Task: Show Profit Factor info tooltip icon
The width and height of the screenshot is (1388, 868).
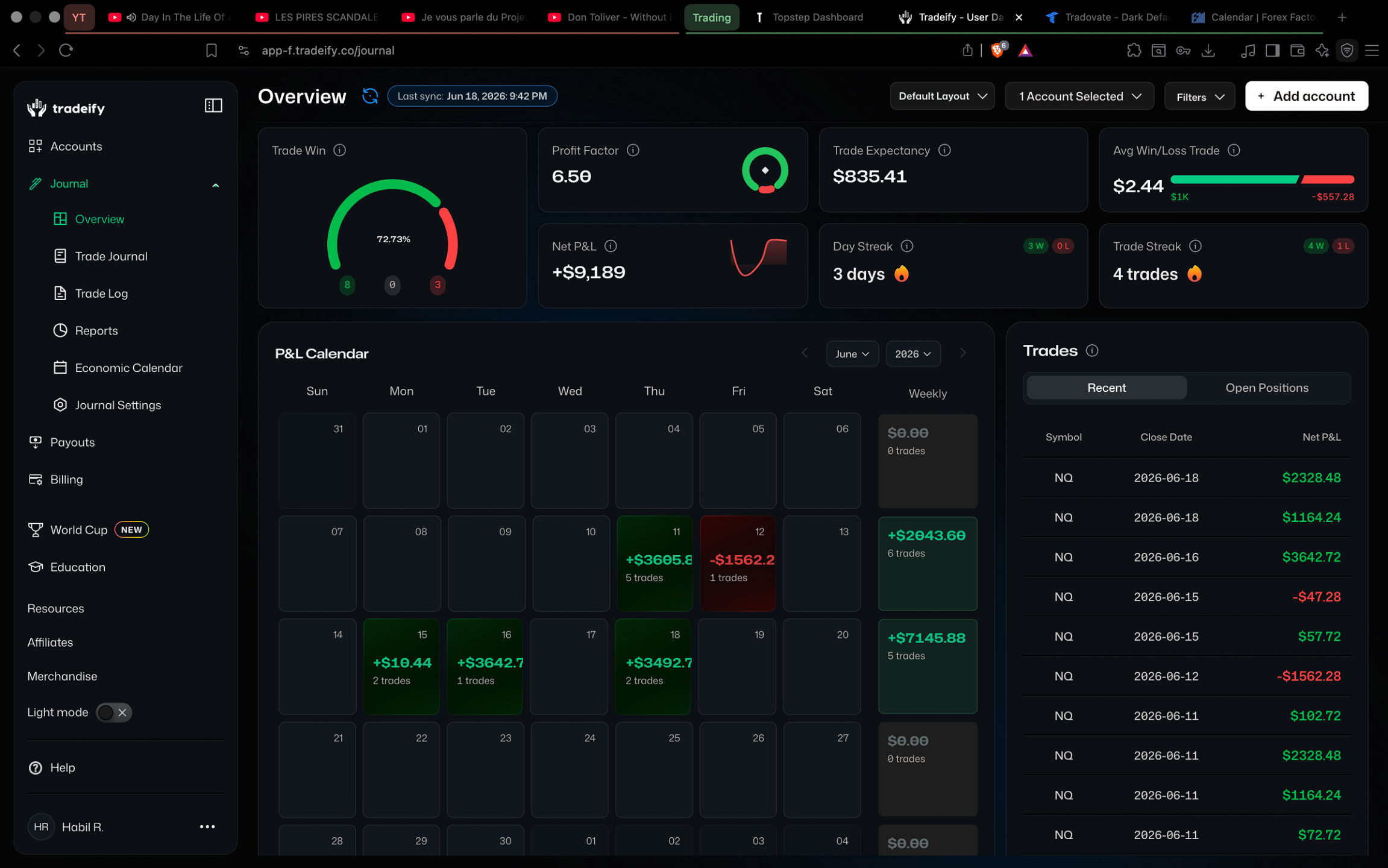Action: [x=633, y=150]
